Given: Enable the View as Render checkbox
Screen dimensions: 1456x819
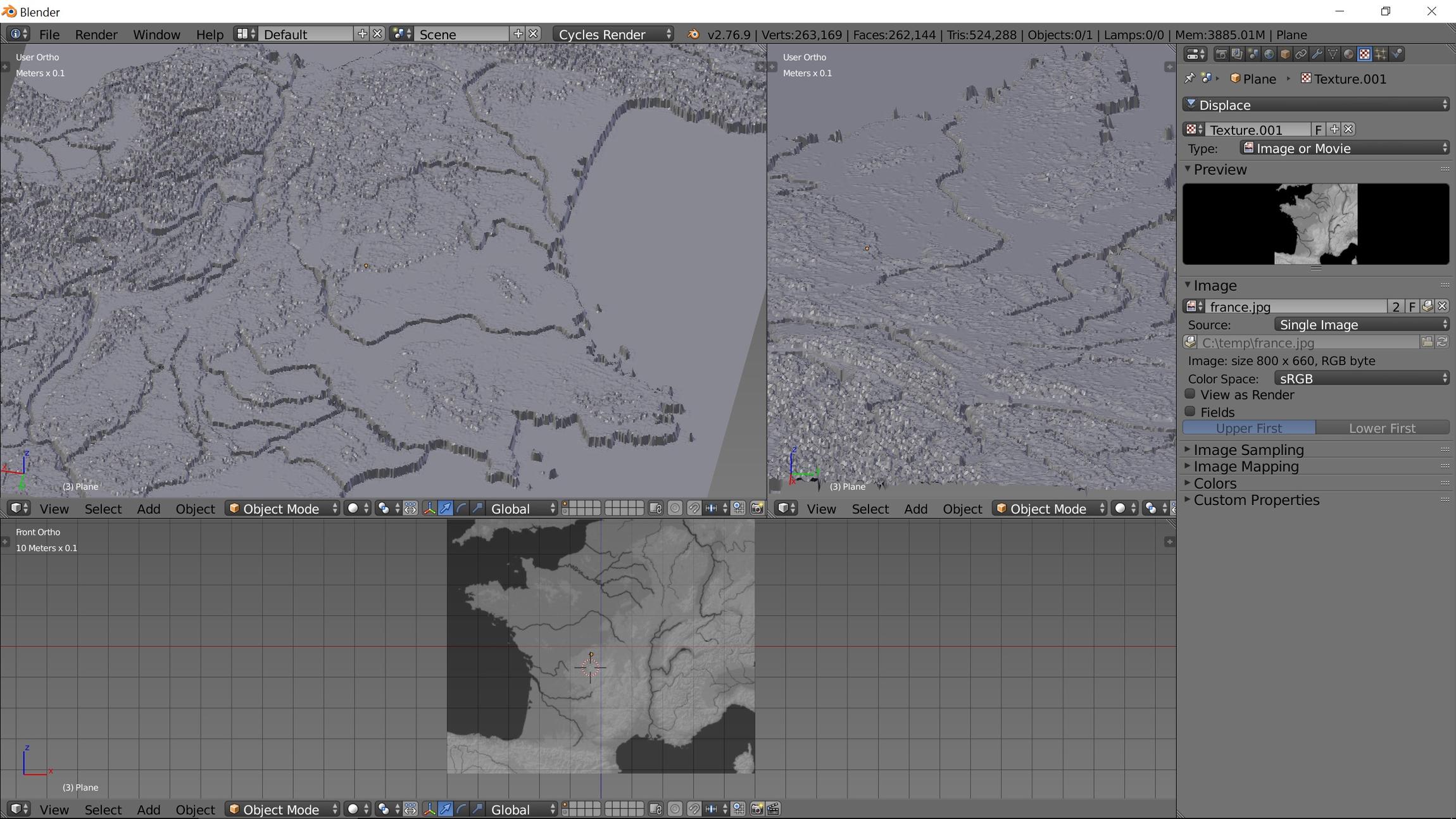Looking at the screenshot, I should pyautogui.click(x=1190, y=394).
